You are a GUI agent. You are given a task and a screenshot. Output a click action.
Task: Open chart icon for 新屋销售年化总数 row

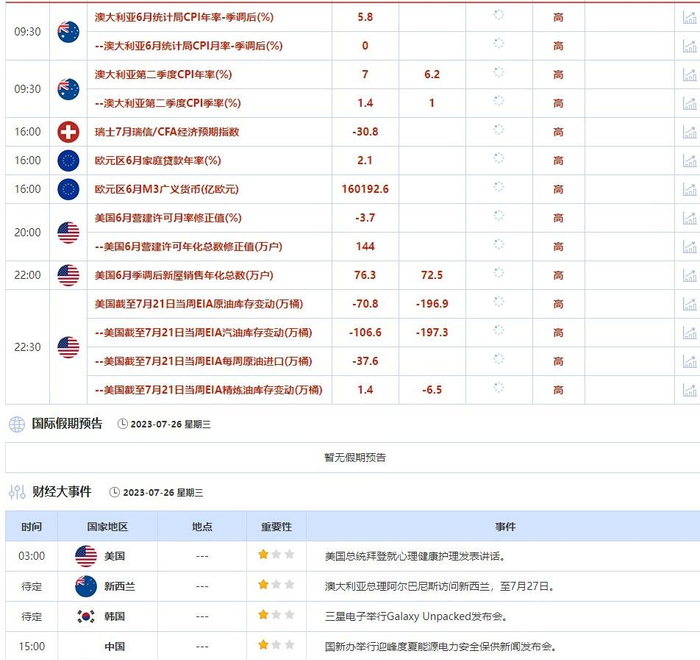[x=690, y=276]
